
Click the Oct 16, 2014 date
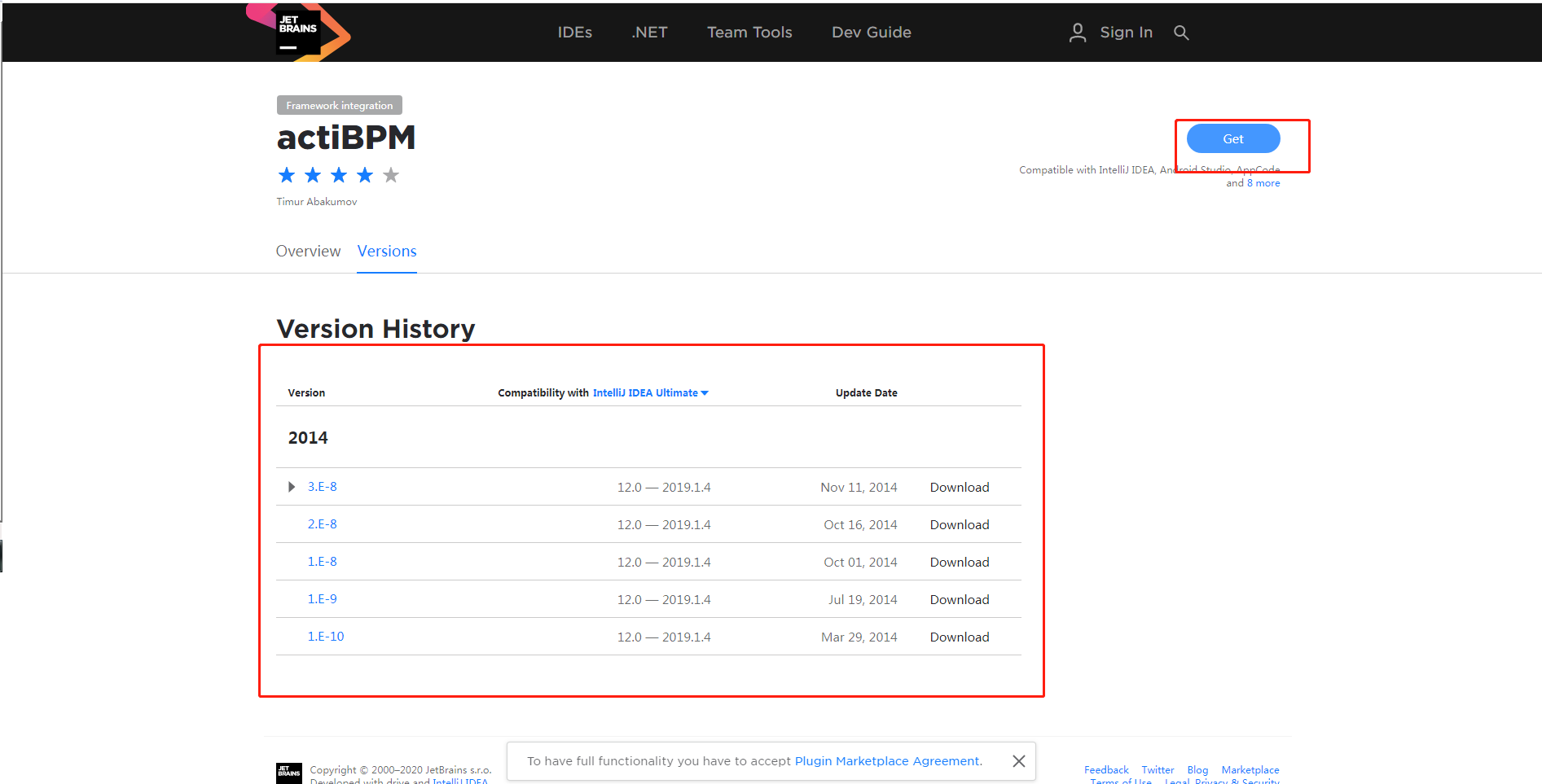[860, 525]
